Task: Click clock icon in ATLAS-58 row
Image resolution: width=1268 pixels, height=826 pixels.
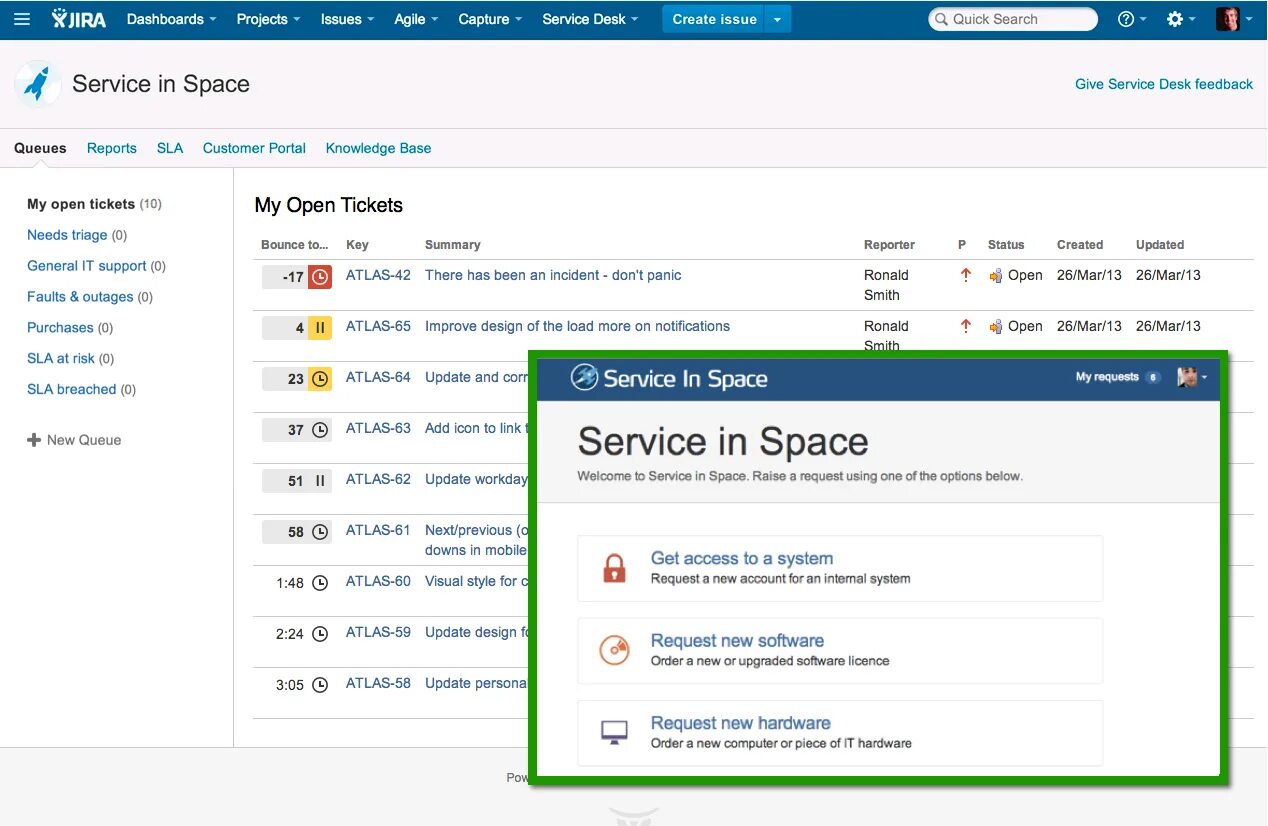Action: pyautogui.click(x=320, y=685)
